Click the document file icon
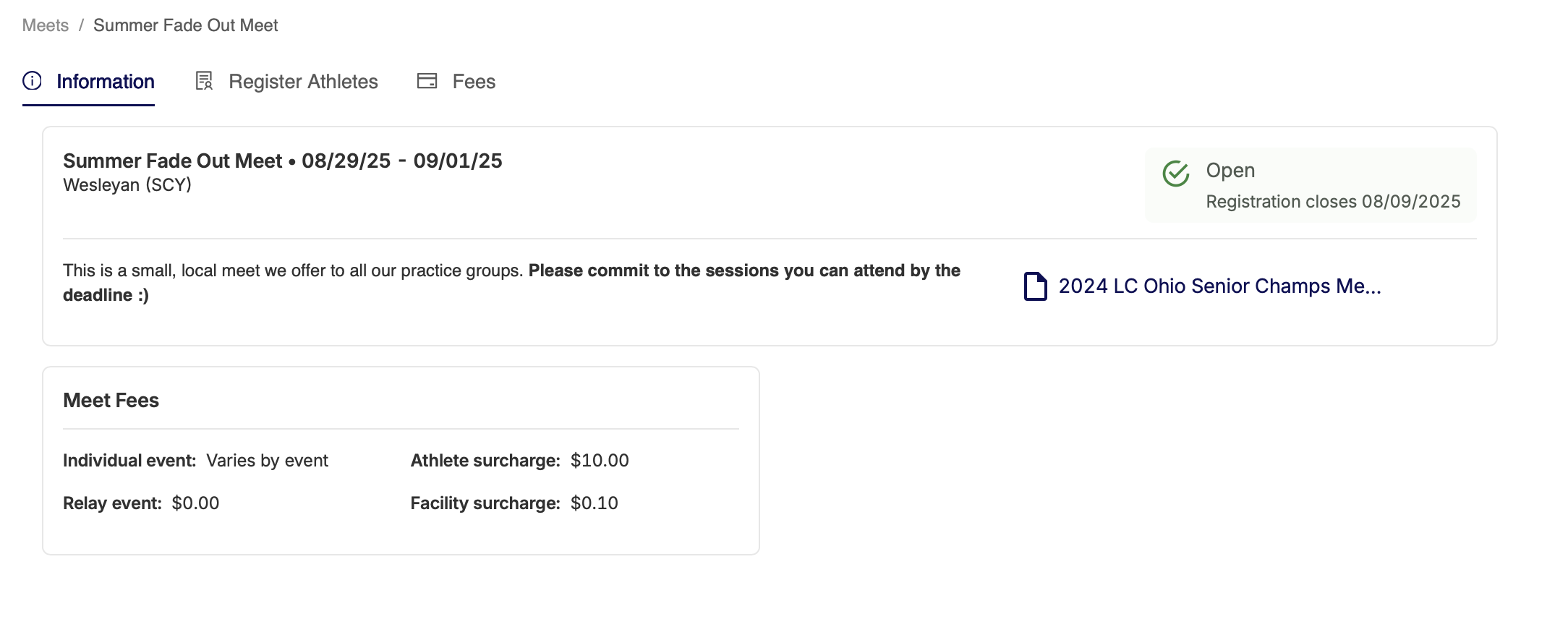The image size is (1568, 635). (1036, 286)
